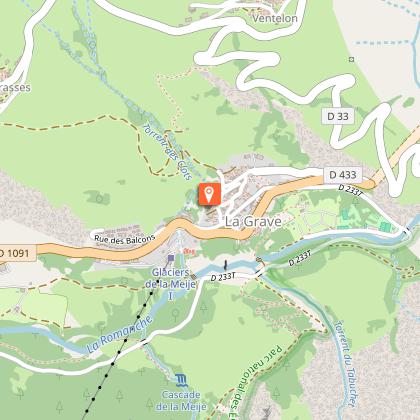Click the orange location pin marker
The image size is (420, 420).
pyautogui.click(x=210, y=194)
